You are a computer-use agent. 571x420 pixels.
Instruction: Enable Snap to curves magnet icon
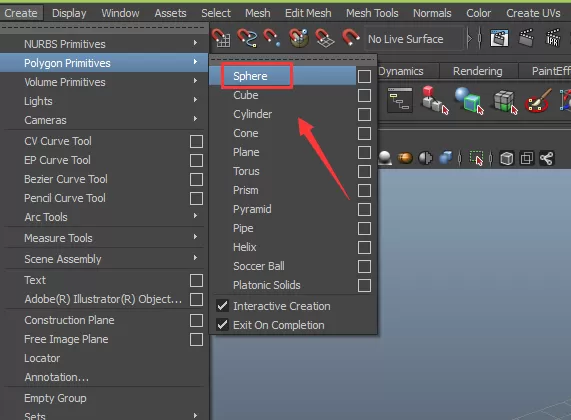pos(247,38)
